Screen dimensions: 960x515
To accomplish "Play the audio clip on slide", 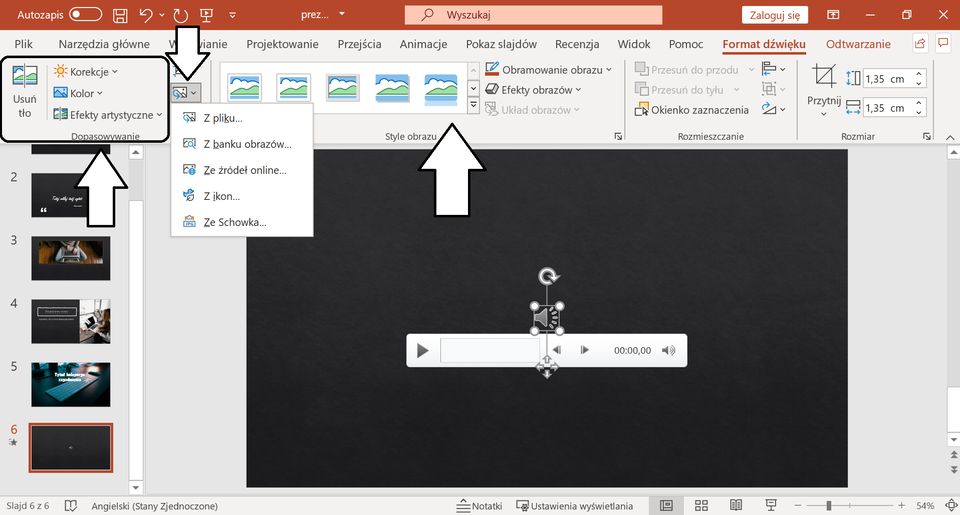I will (423, 350).
